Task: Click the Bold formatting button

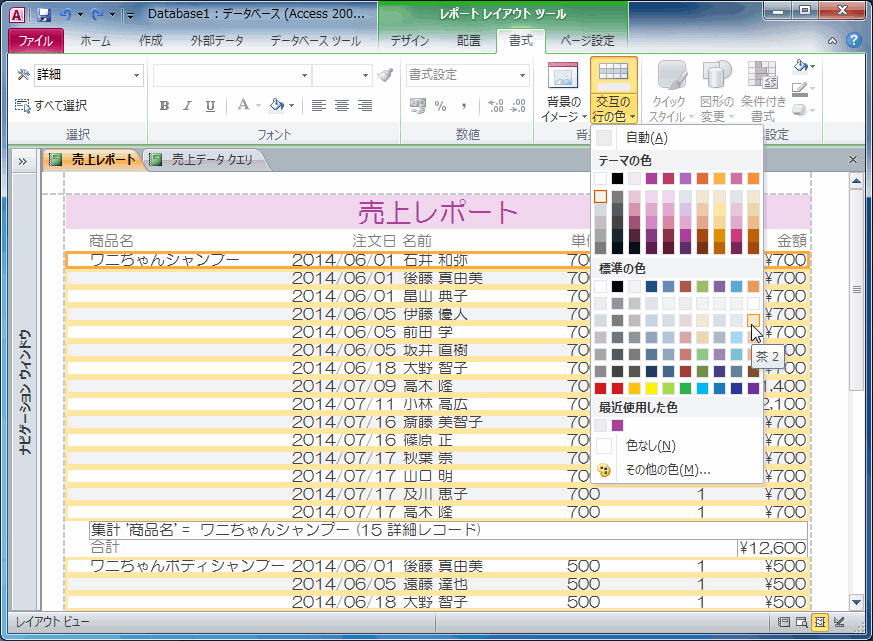Action: (x=163, y=106)
